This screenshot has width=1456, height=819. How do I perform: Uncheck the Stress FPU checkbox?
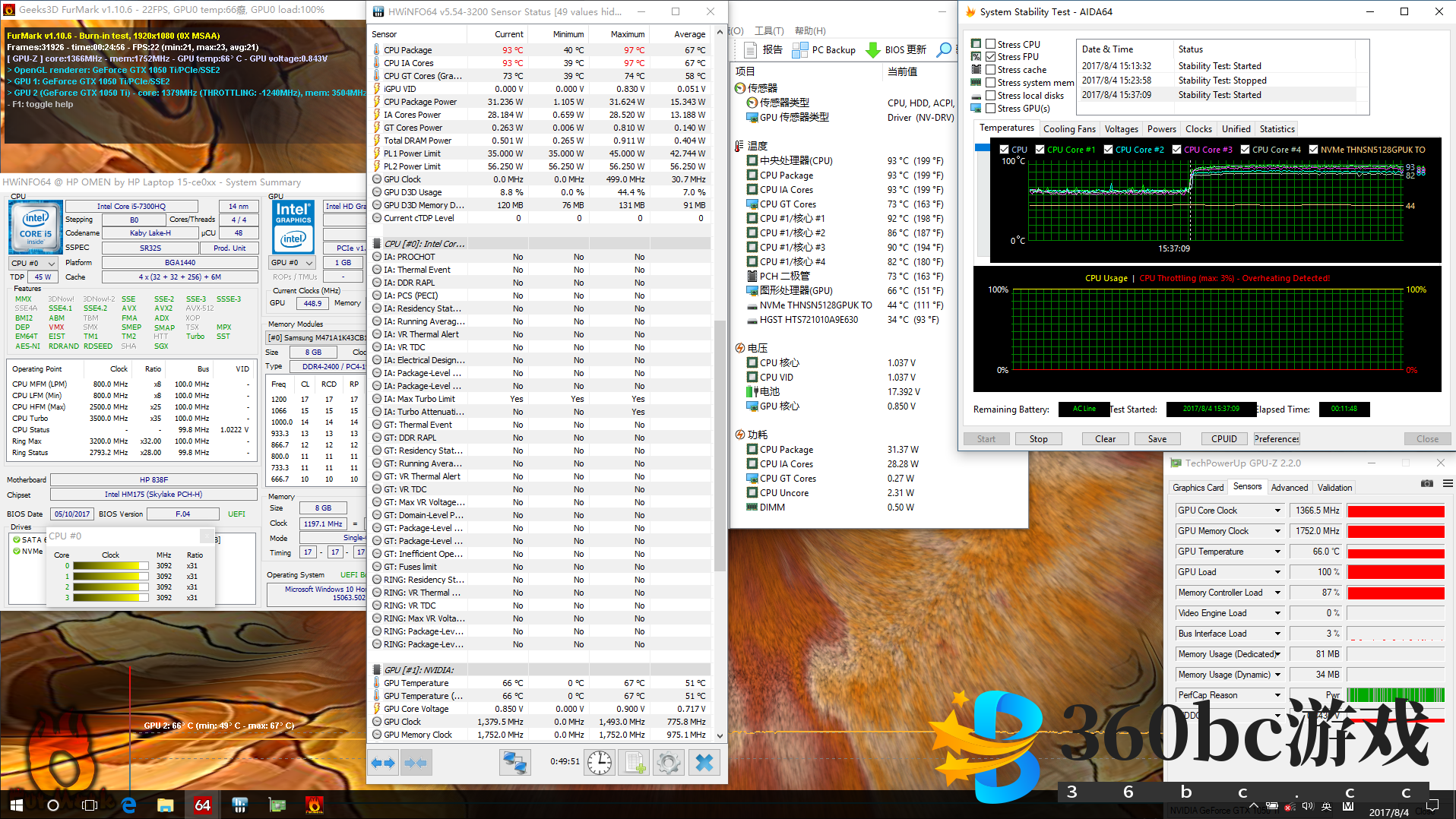point(991,57)
